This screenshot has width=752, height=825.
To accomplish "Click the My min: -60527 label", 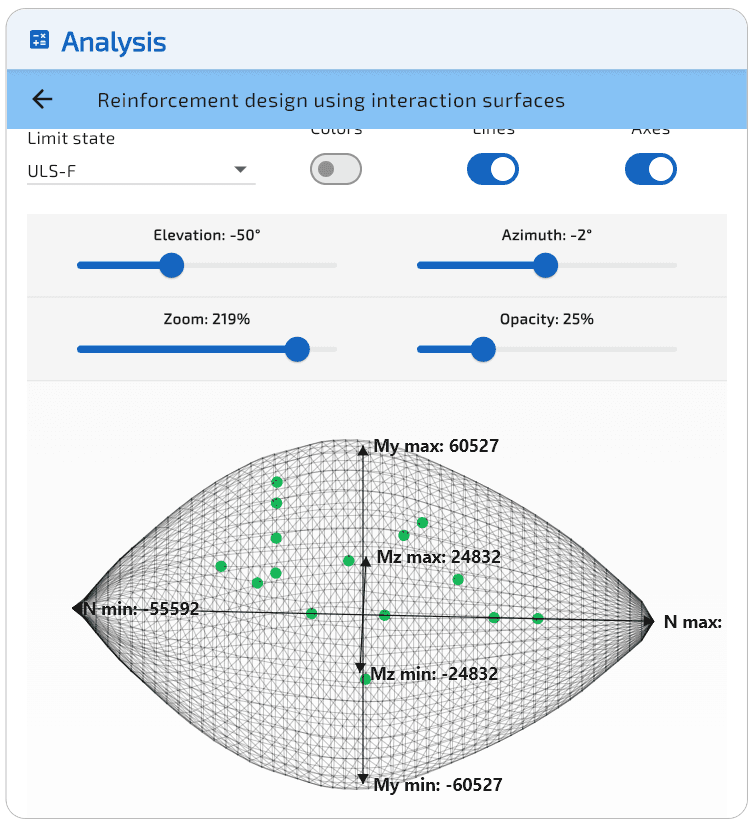I will (x=437, y=785).
